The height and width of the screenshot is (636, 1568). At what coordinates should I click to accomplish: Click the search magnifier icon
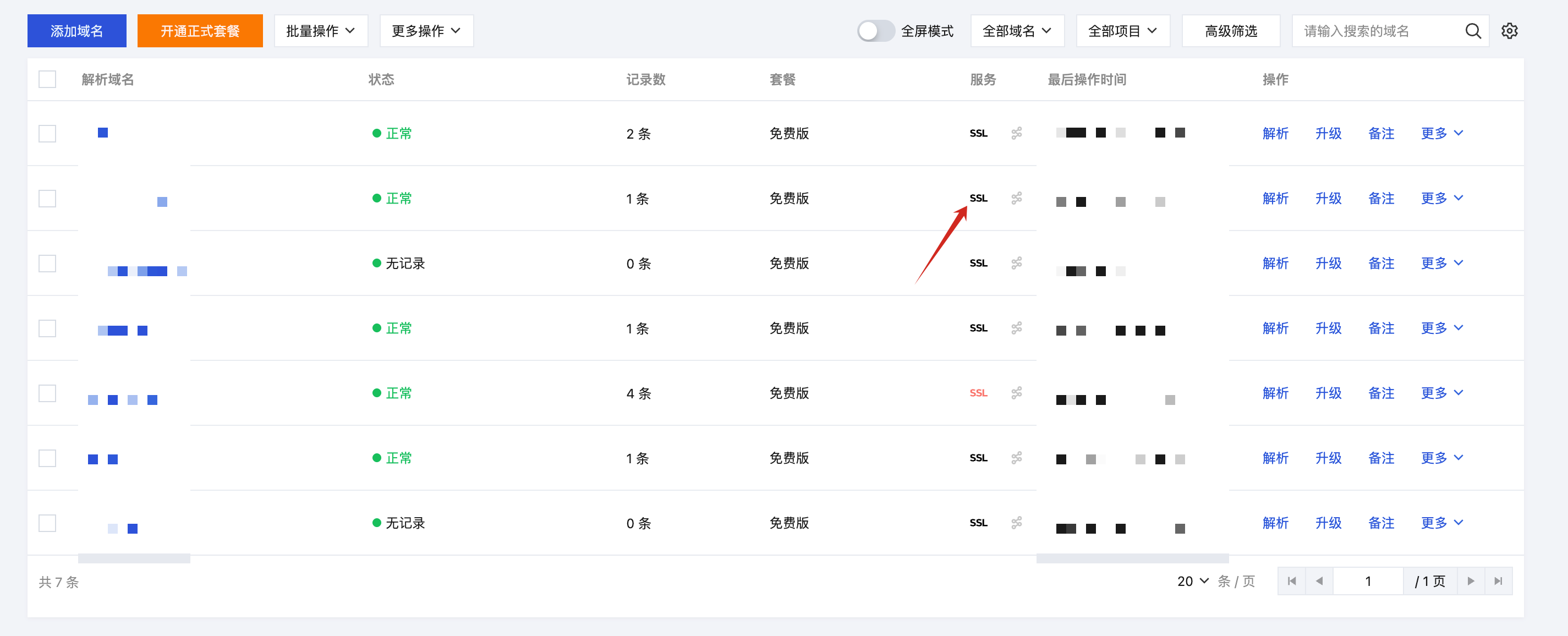pos(1472,31)
